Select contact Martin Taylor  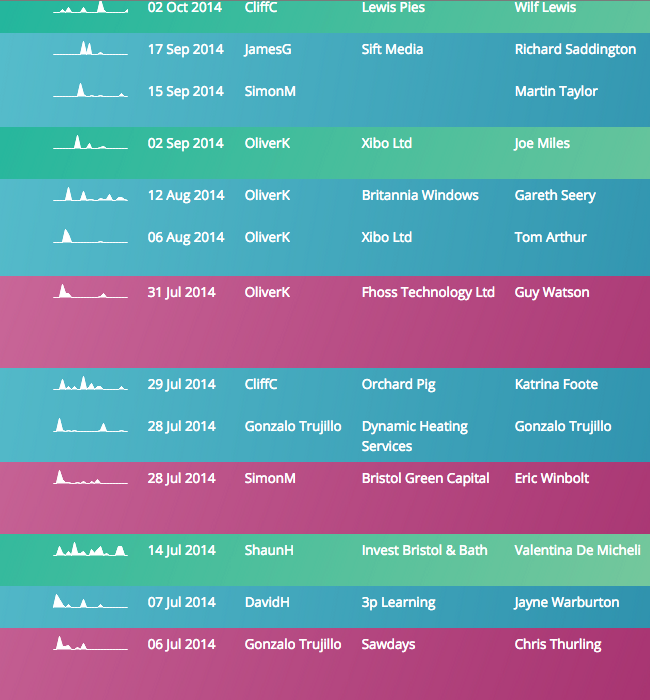click(556, 91)
